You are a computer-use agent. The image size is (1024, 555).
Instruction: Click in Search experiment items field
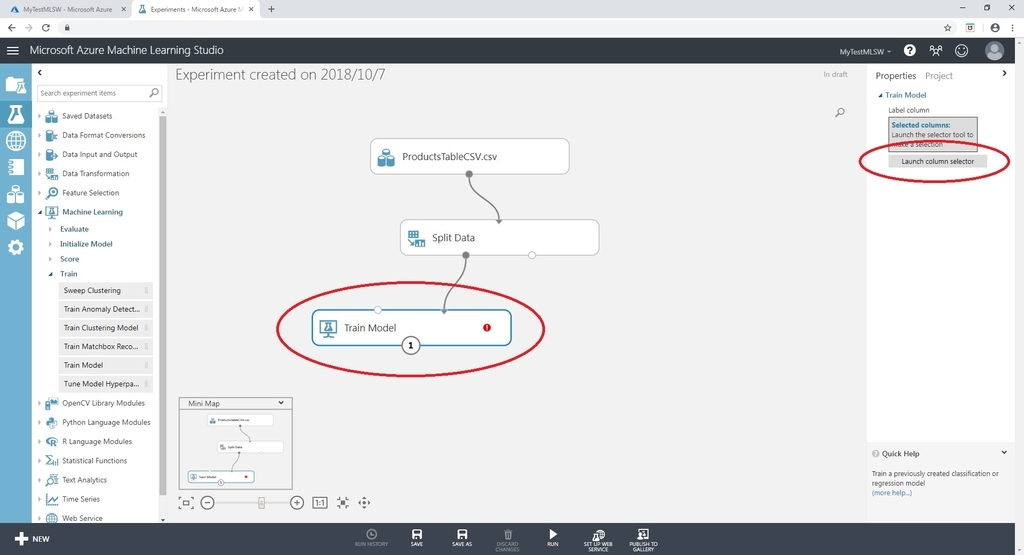click(x=93, y=93)
